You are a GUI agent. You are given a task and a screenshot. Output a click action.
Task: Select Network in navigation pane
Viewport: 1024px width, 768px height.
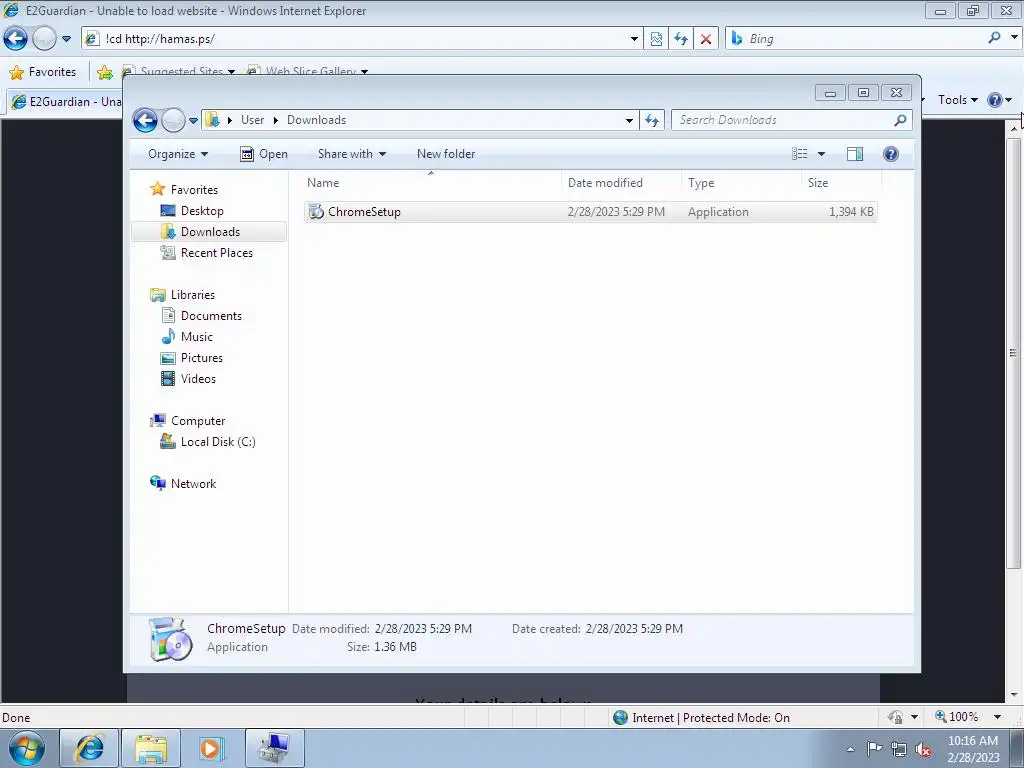pyautogui.click(x=193, y=484)
